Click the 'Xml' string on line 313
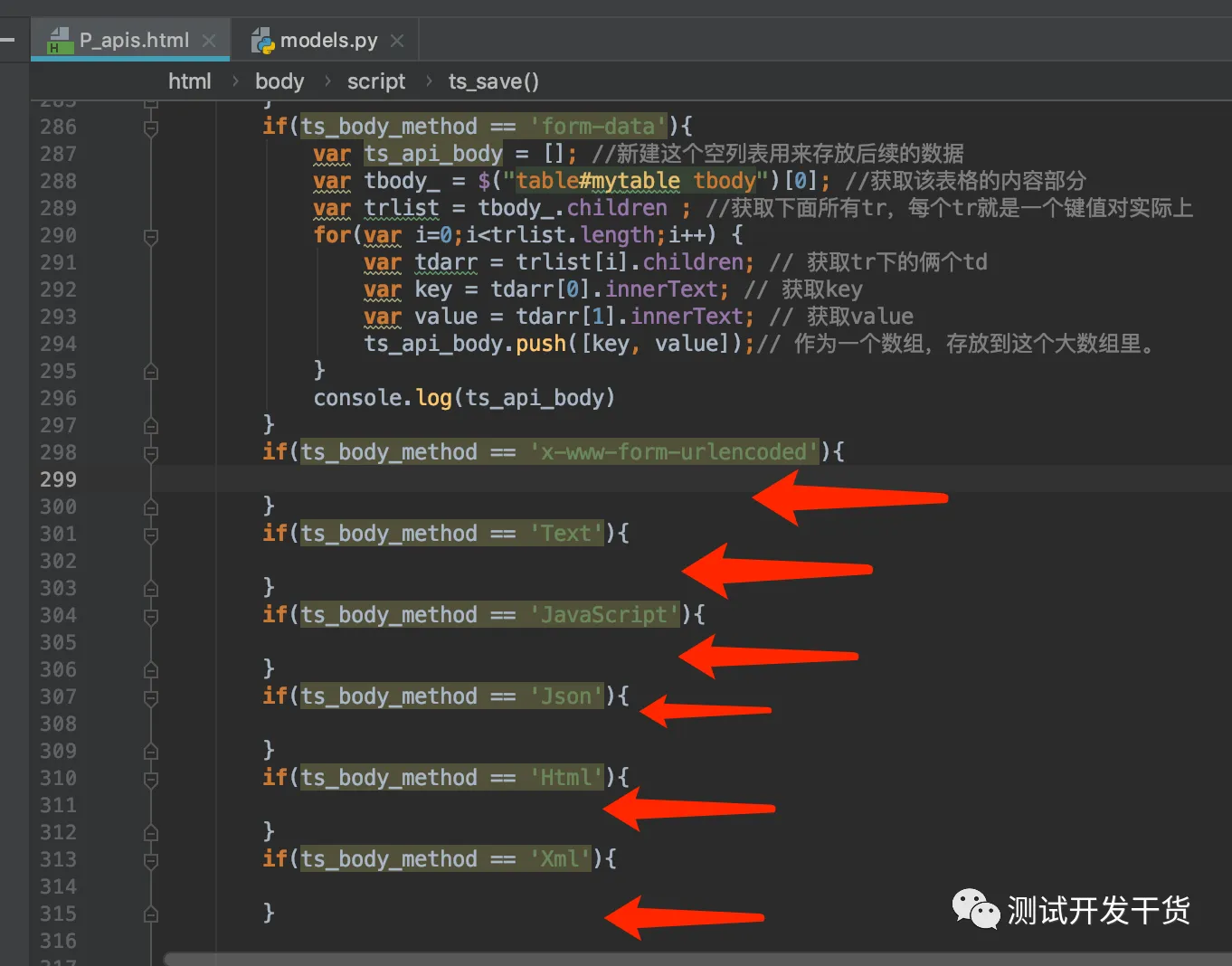Screen dimensions: 1232x966 [560, 859]
